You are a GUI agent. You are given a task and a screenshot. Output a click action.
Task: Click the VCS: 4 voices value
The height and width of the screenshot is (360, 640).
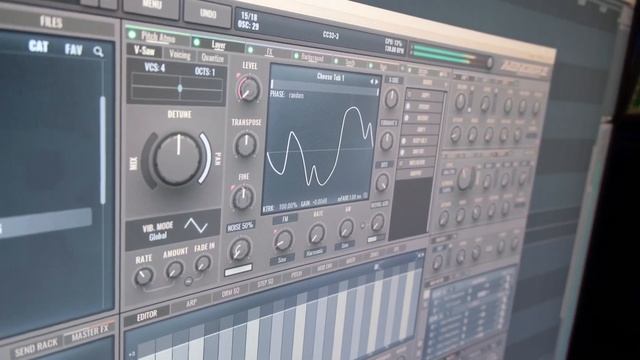154,67
